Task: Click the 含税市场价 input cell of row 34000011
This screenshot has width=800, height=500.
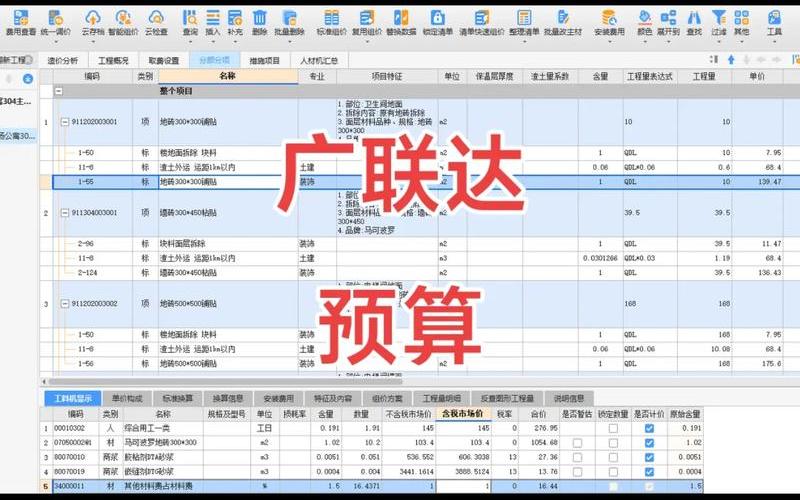Action: point(463,486)
